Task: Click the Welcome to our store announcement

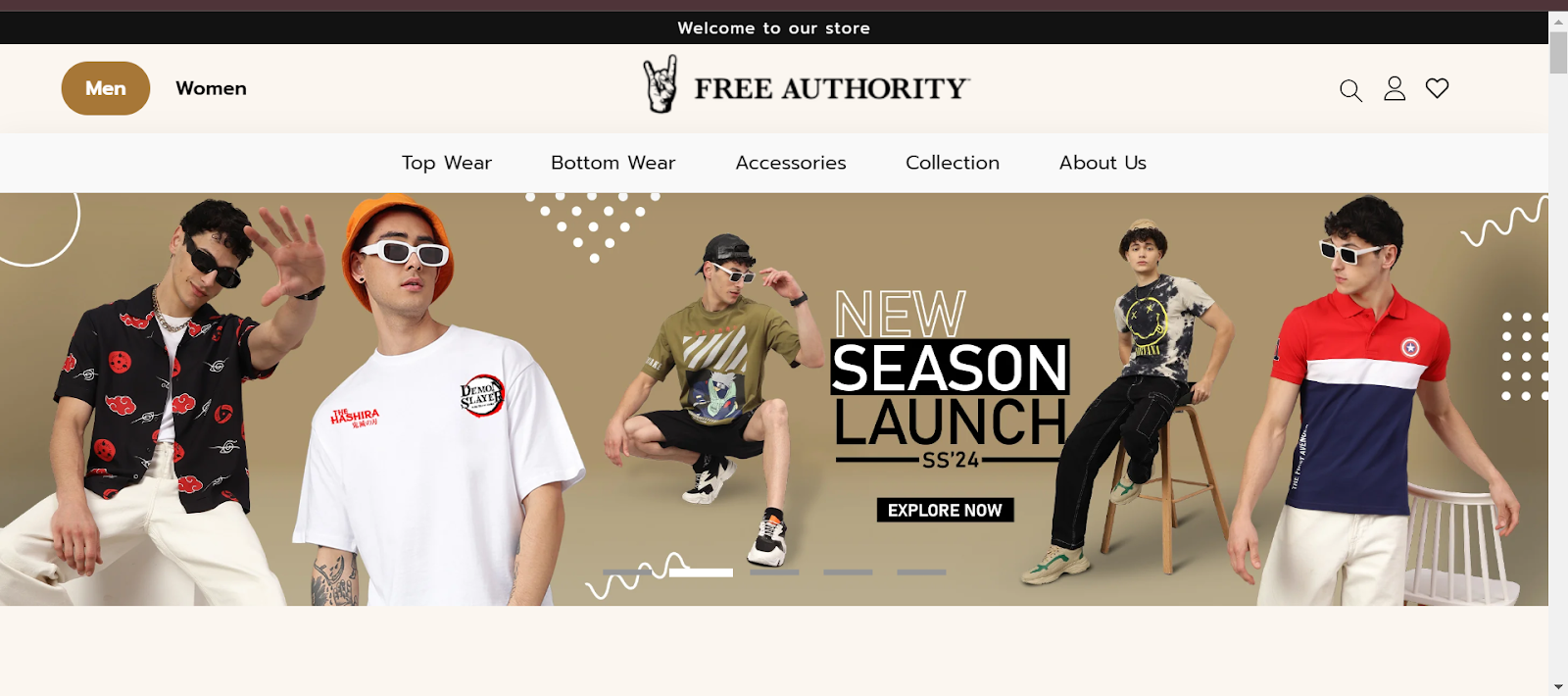Action: tap(774, 28)
